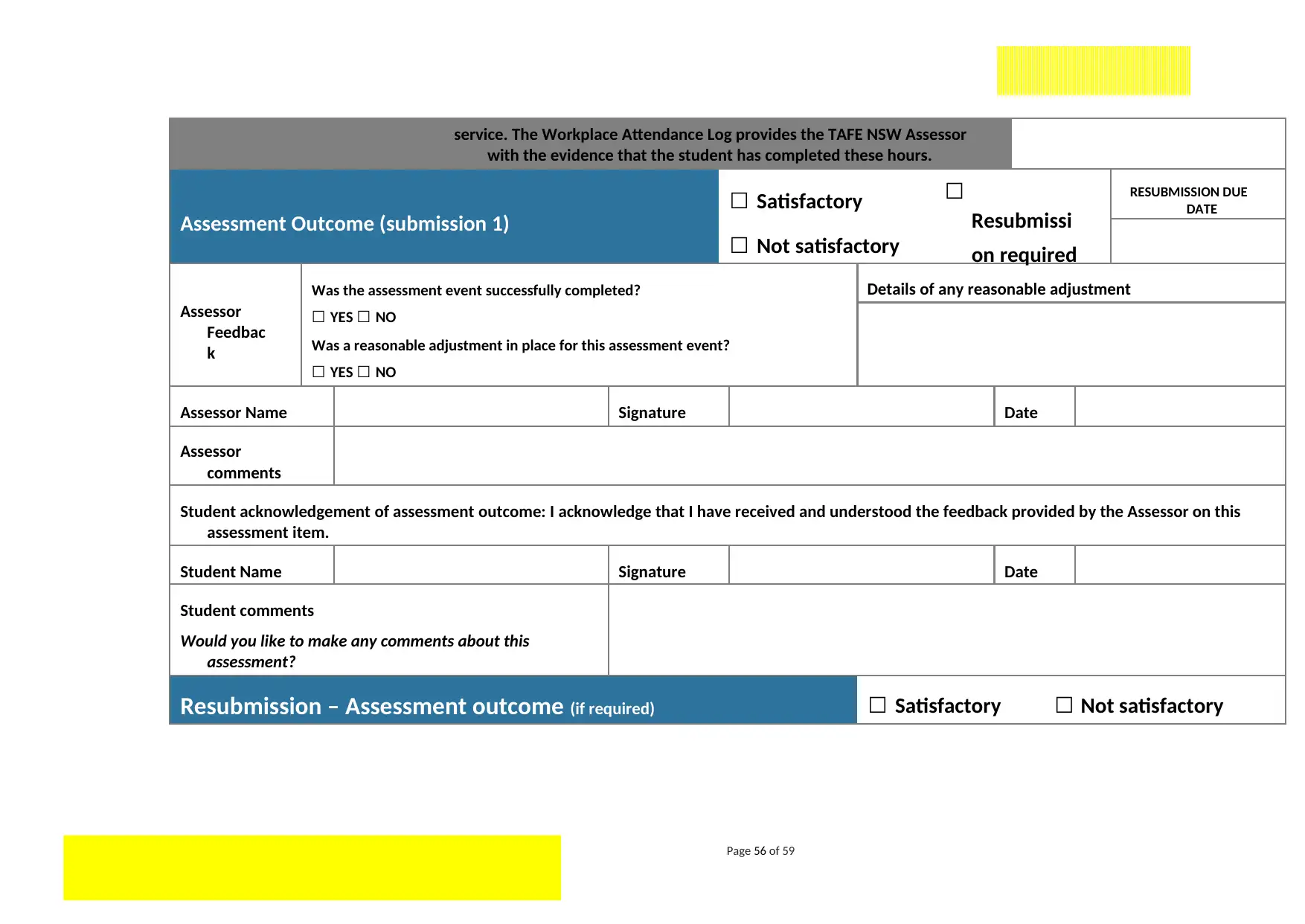Tick the Satisfactory box in Resubmission outcome

click(x=878, y=705)
